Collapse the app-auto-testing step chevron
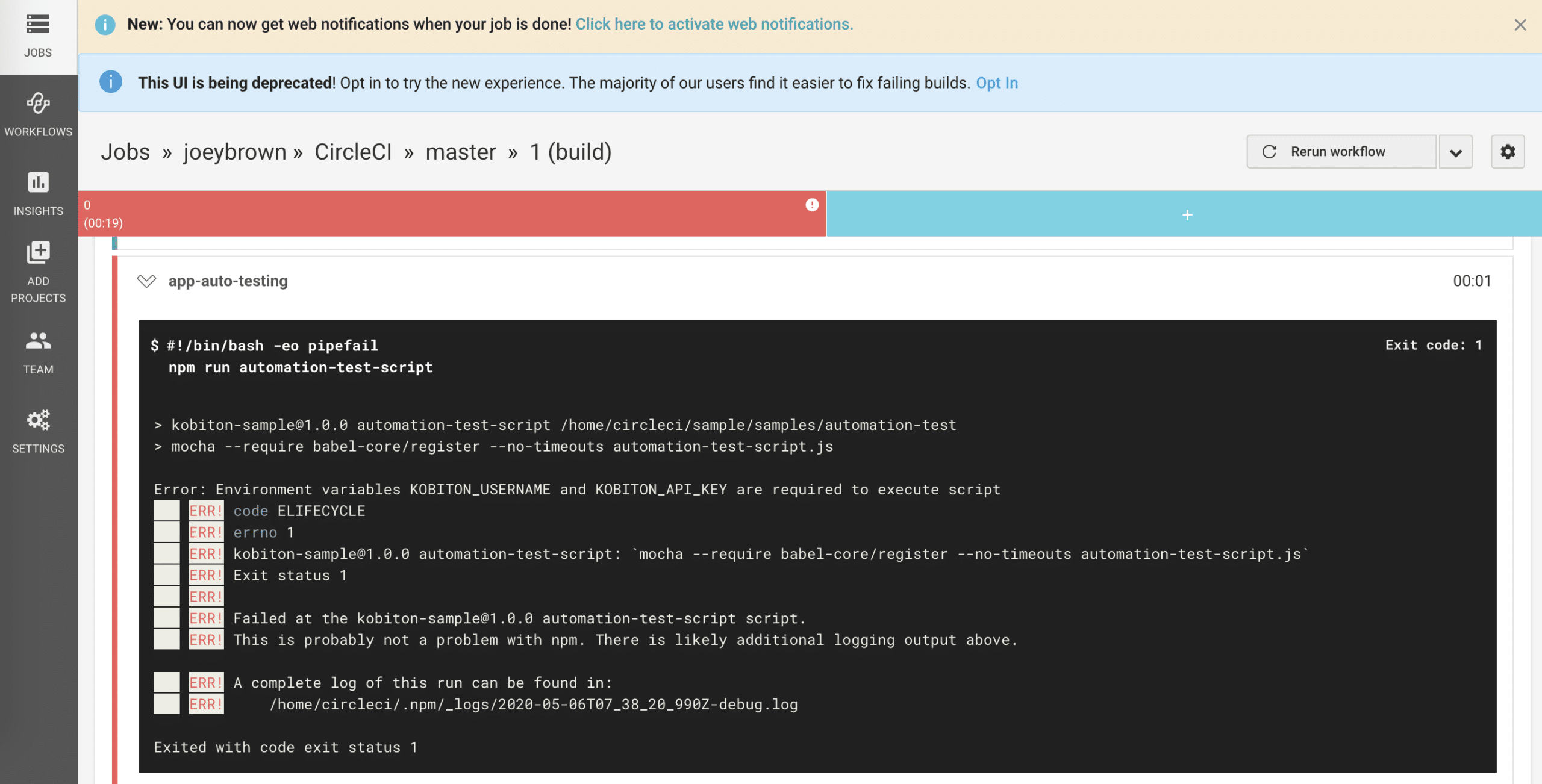Viewport: 1542px width, 784px height. pyautogui.click(x=146, y=281)
